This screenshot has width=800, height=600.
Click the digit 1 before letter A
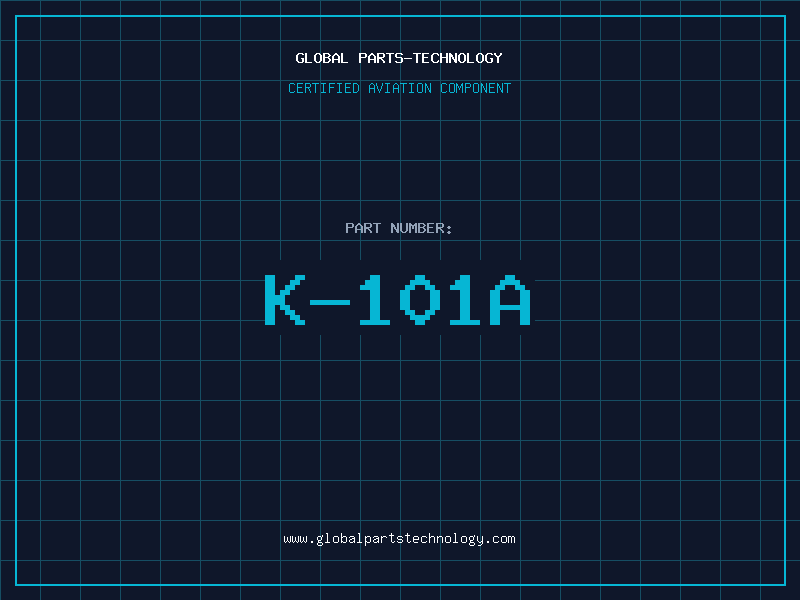465,300
